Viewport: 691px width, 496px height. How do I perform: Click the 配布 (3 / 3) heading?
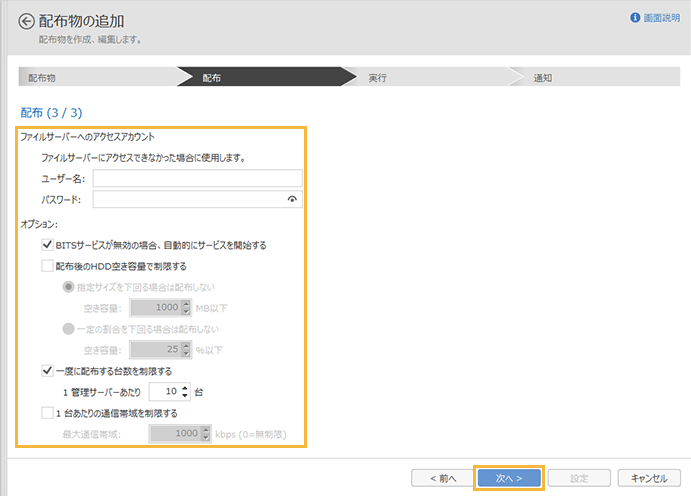(51, 113)
